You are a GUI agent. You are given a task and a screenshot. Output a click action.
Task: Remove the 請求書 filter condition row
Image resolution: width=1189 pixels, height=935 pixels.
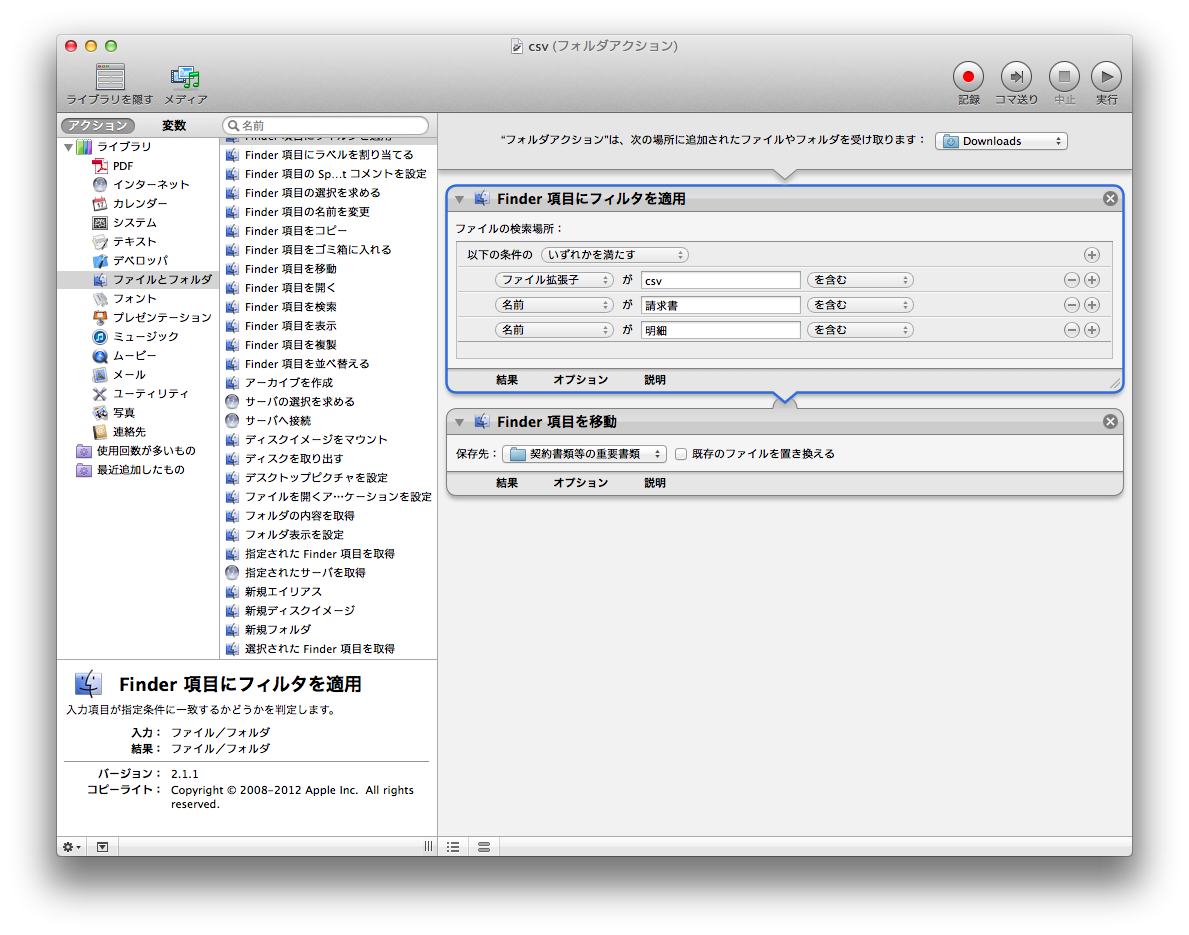(x=1071, y=306)
